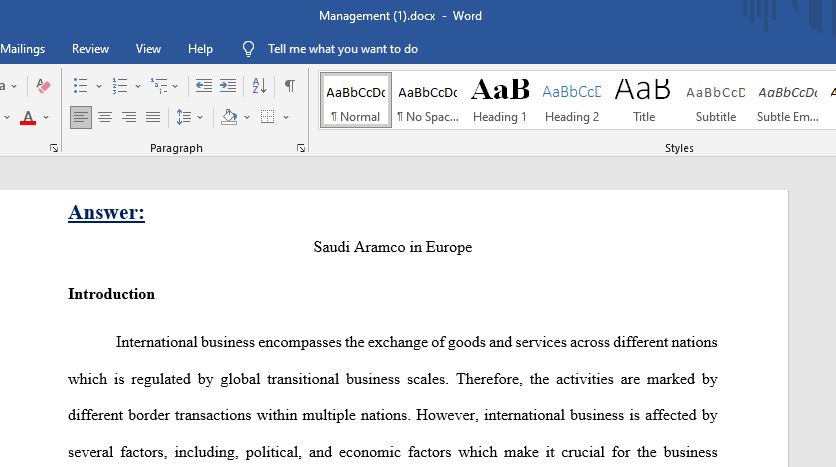Viewport: 836px width, 467px height.
Task: Apply the Heading 1 style
Action: tap(500, 100)
